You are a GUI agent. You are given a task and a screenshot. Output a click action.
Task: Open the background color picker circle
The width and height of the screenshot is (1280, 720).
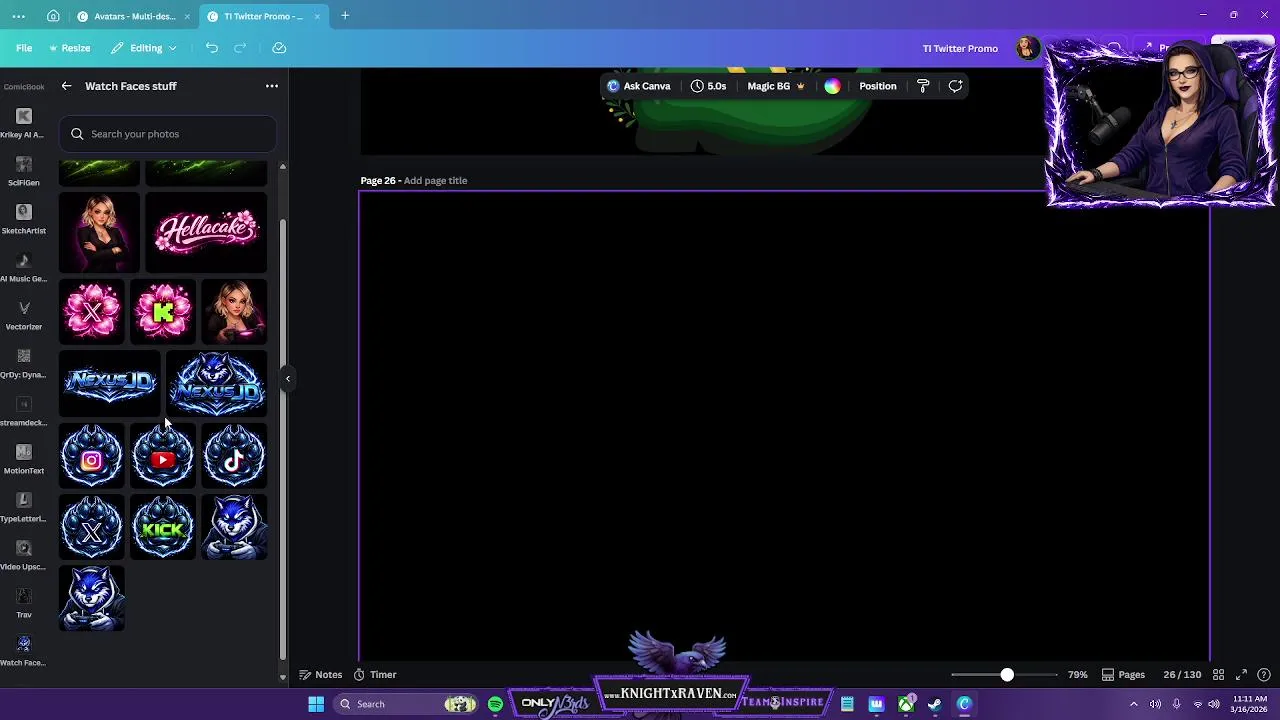point(832,86)
